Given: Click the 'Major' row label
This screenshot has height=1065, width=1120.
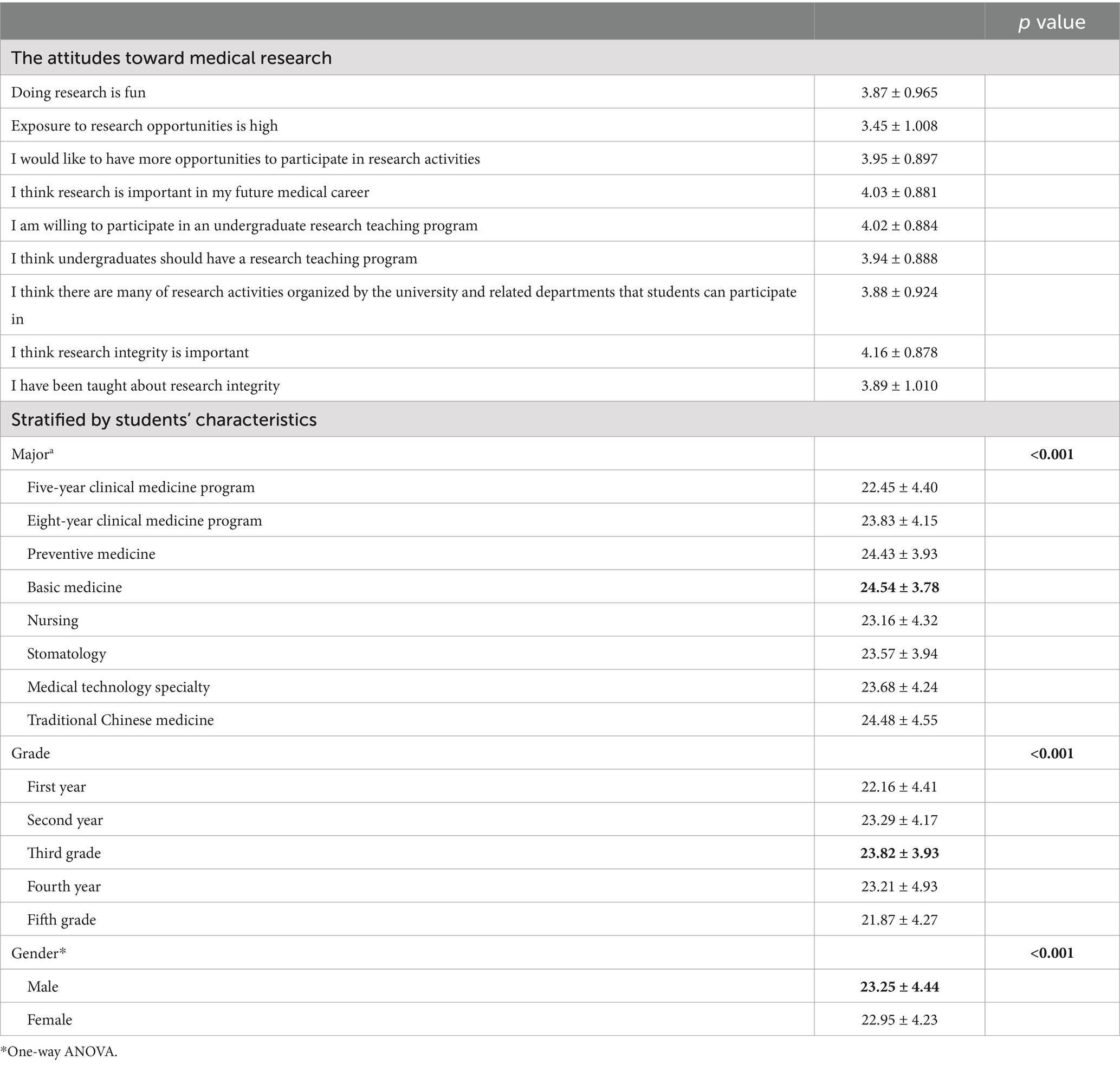Looking at the screenshot, I should tap(33, 454).
